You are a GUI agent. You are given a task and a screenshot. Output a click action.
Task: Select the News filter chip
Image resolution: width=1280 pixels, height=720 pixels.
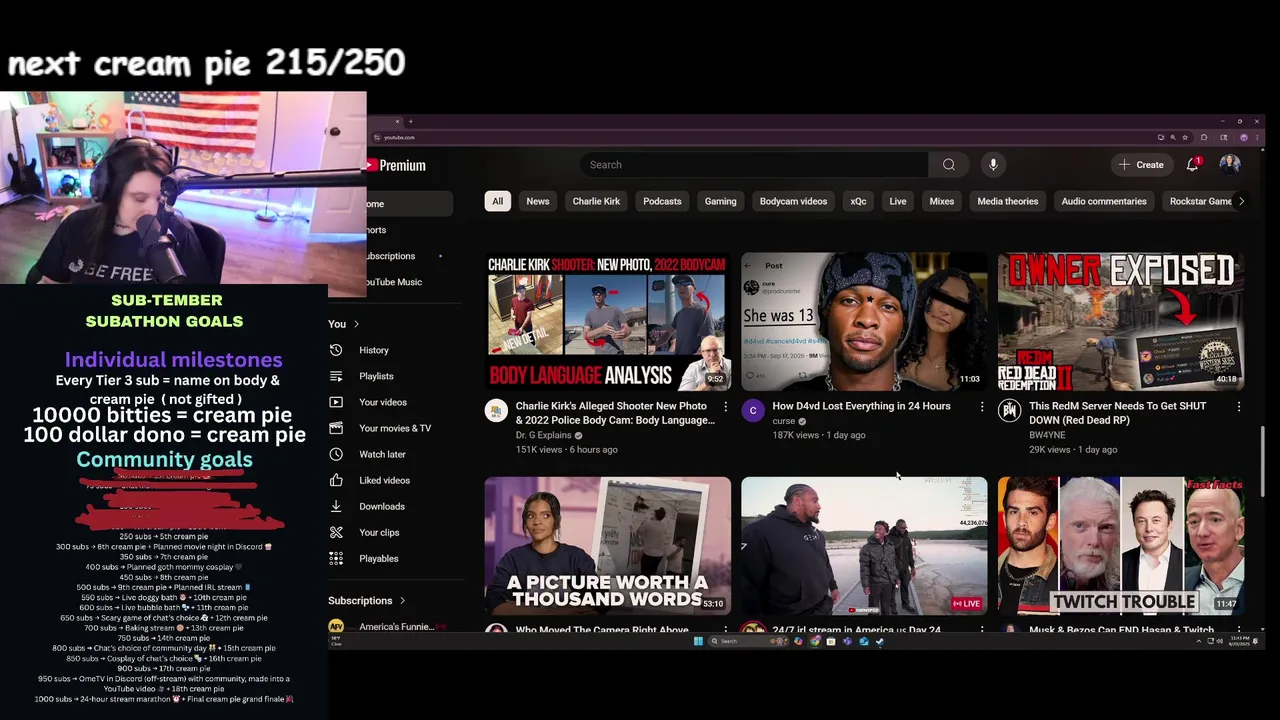click(538, 201)
